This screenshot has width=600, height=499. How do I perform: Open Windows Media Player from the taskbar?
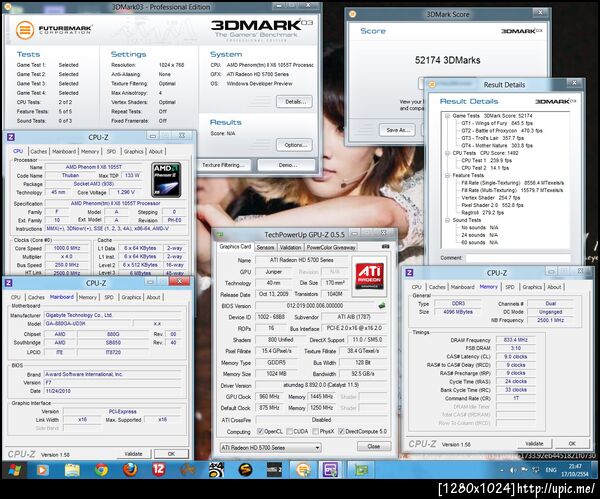pos(42,470)
